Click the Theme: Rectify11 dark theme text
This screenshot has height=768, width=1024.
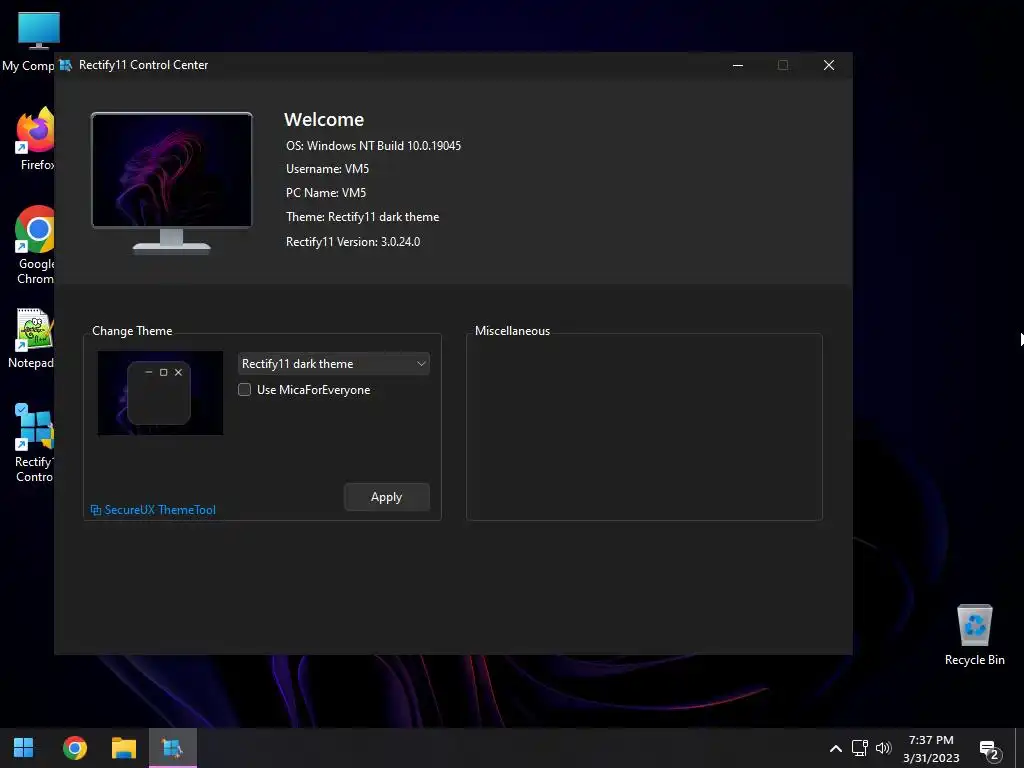point(362,217)
